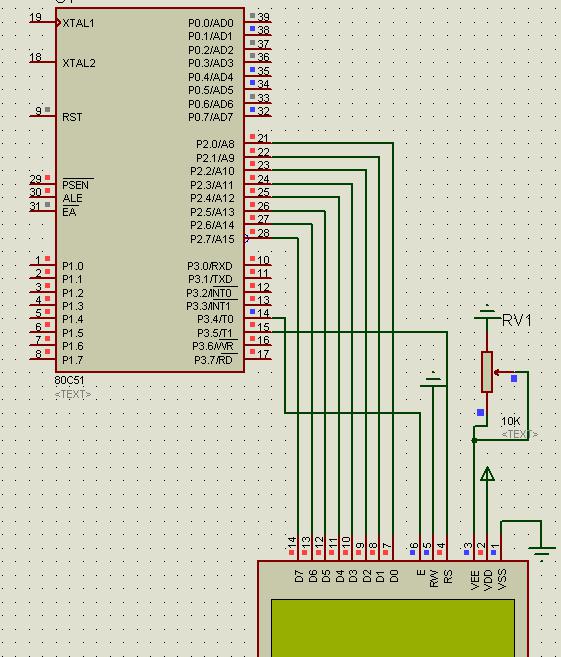Select the ground symbol above RV1
Viewport: 561px width, 657px height.
487,313
